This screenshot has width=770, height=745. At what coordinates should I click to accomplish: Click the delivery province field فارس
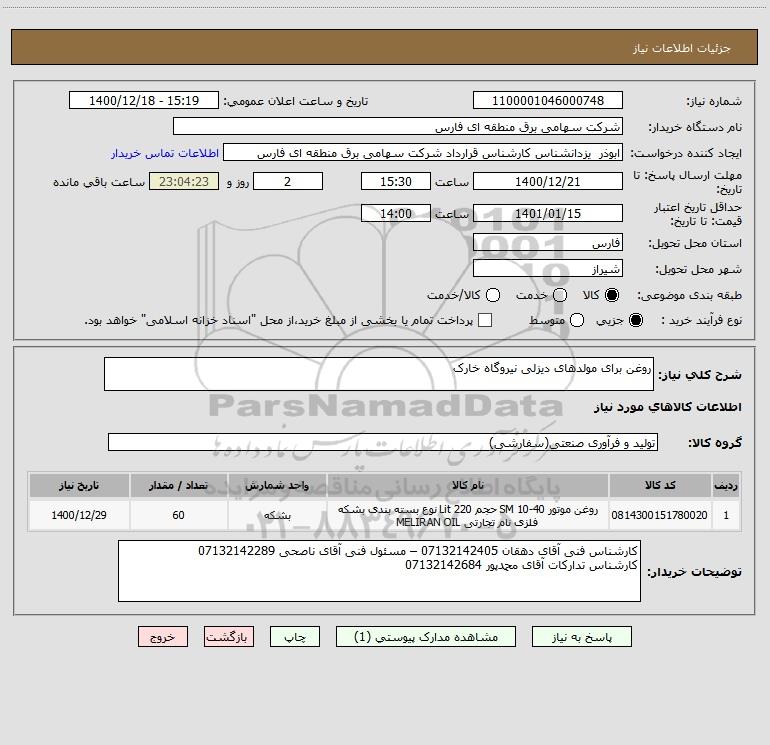coord(548,243)
